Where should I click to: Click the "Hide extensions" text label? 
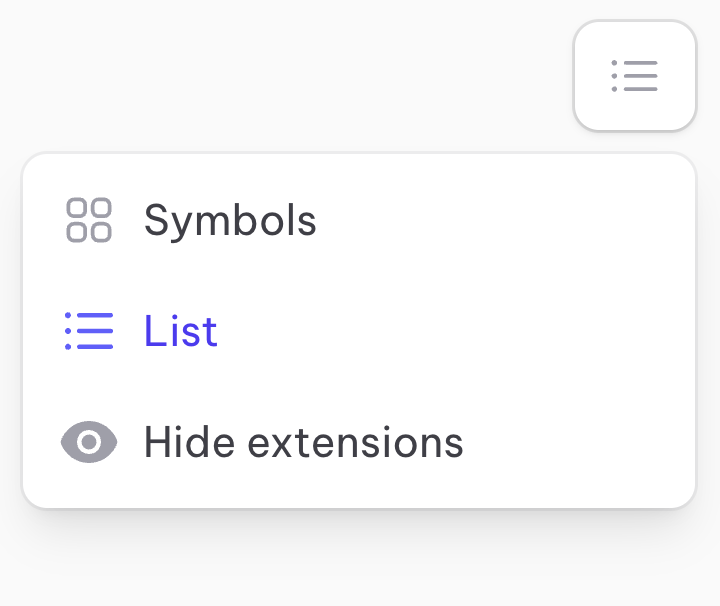click(303, 442)
